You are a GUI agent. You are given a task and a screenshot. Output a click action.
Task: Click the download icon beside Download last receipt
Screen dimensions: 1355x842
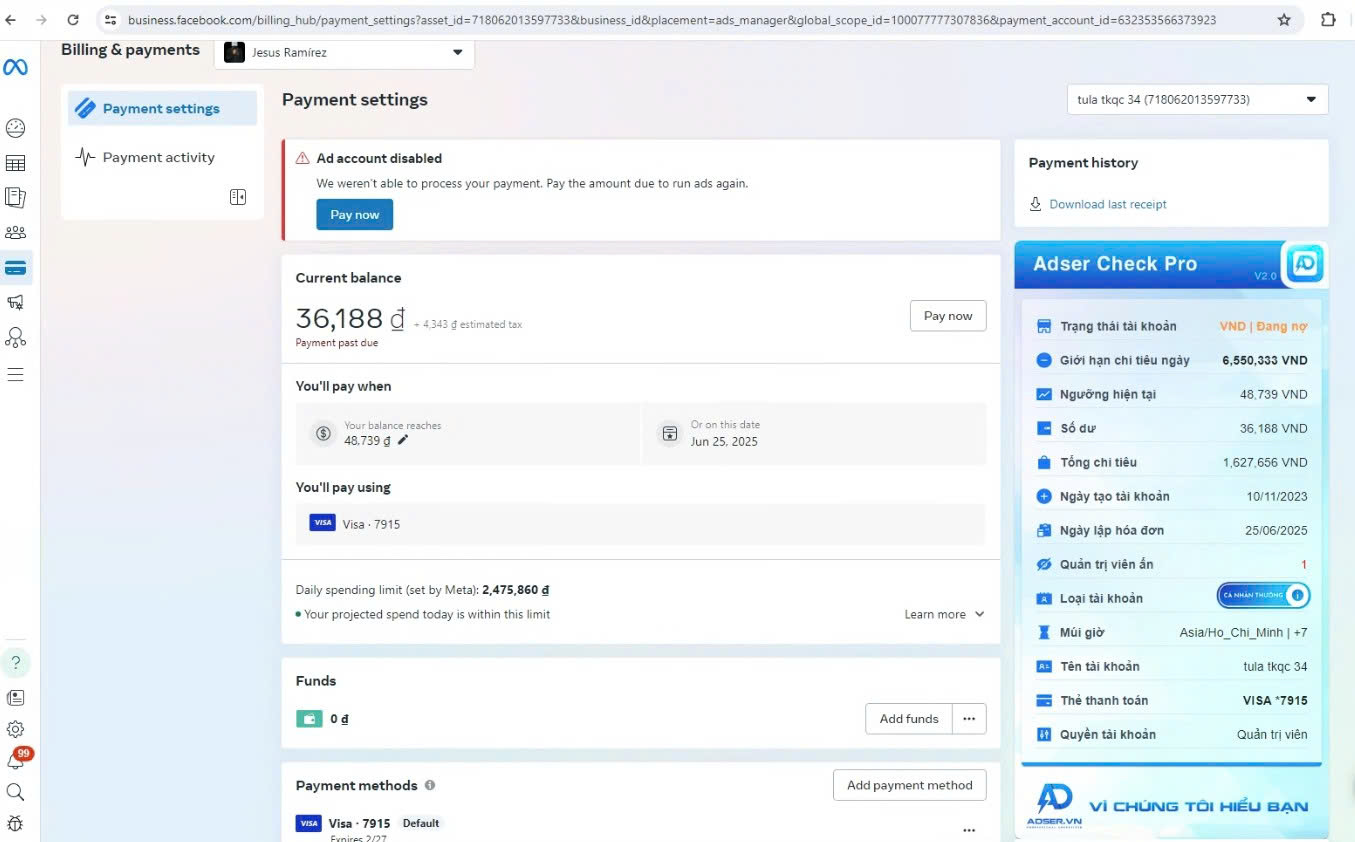click(1035, 204)
